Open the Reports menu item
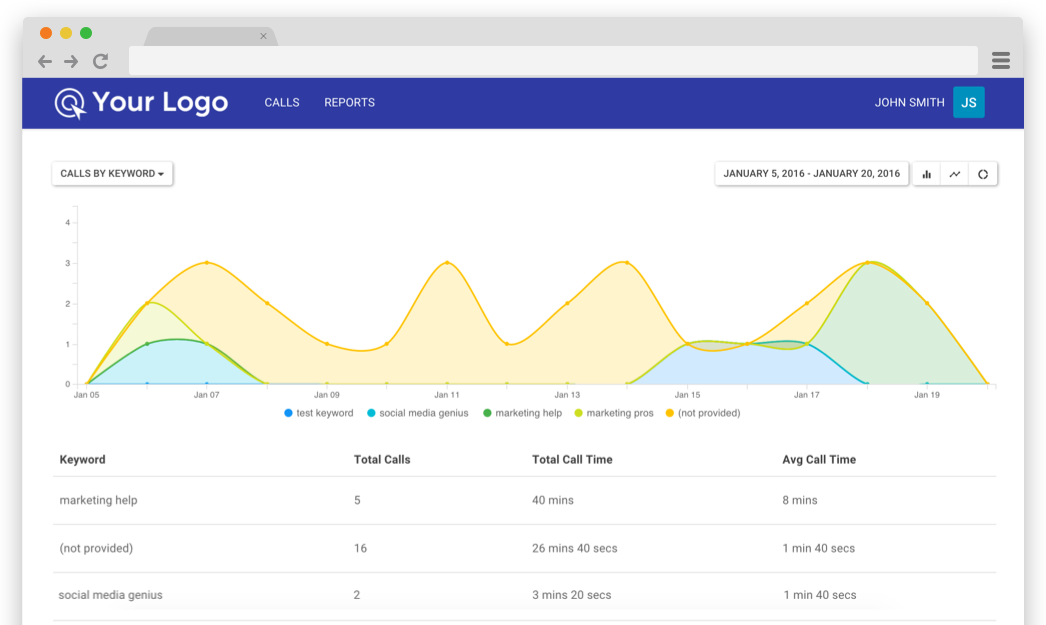1046x625 pixels. [350, 103]
